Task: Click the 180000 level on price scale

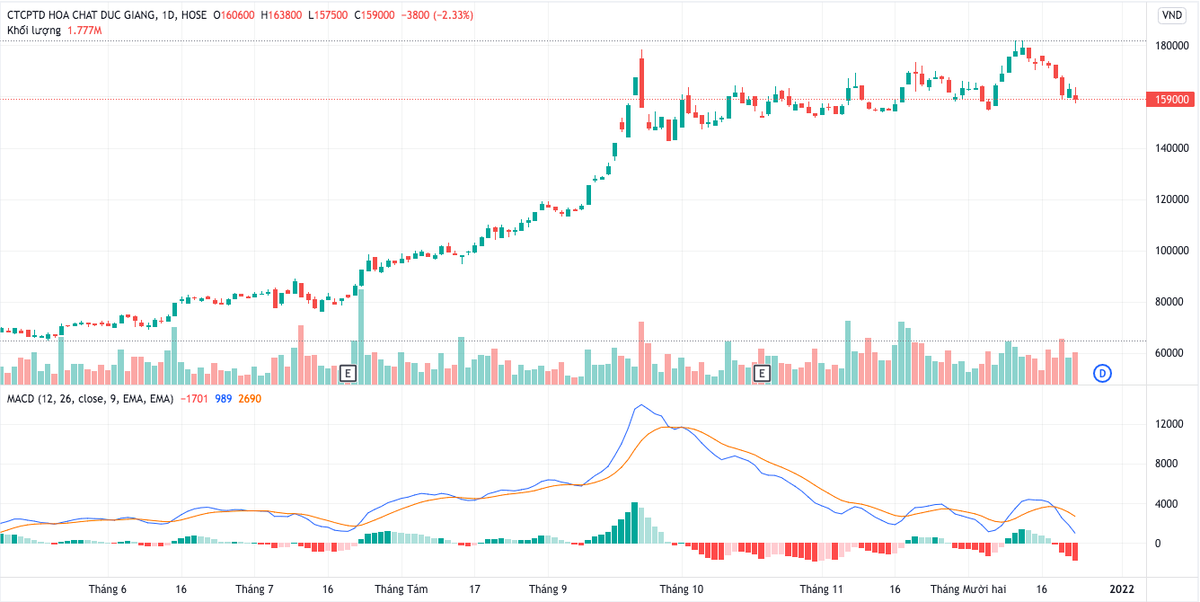Action: pyautogui.click(x=1171, y=46)
